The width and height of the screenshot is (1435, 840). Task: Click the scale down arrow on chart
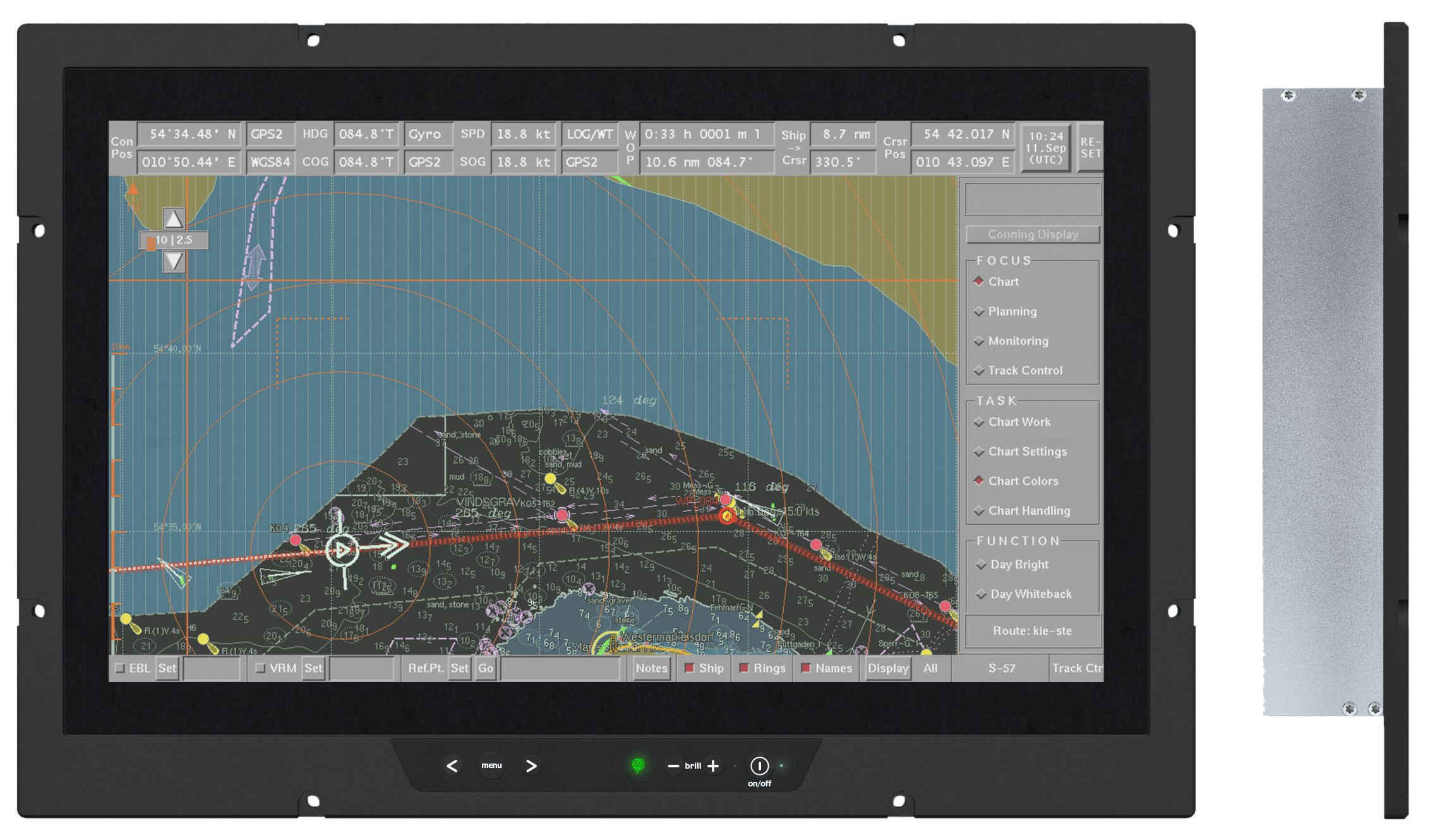pyautogui.click(x=173, y=261)
